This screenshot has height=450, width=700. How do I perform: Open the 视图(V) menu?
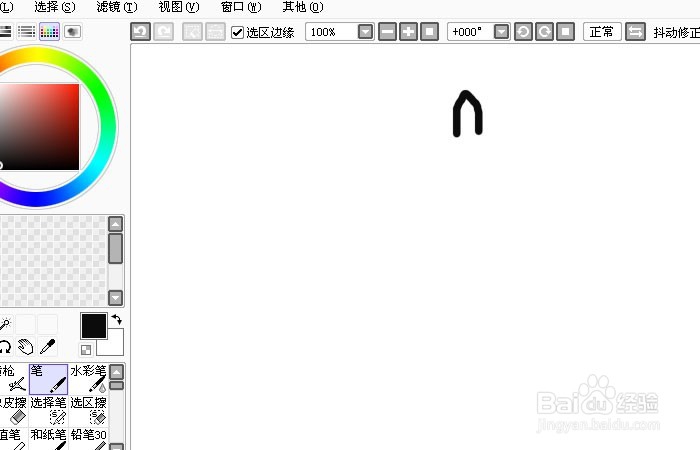coord(179,7)
